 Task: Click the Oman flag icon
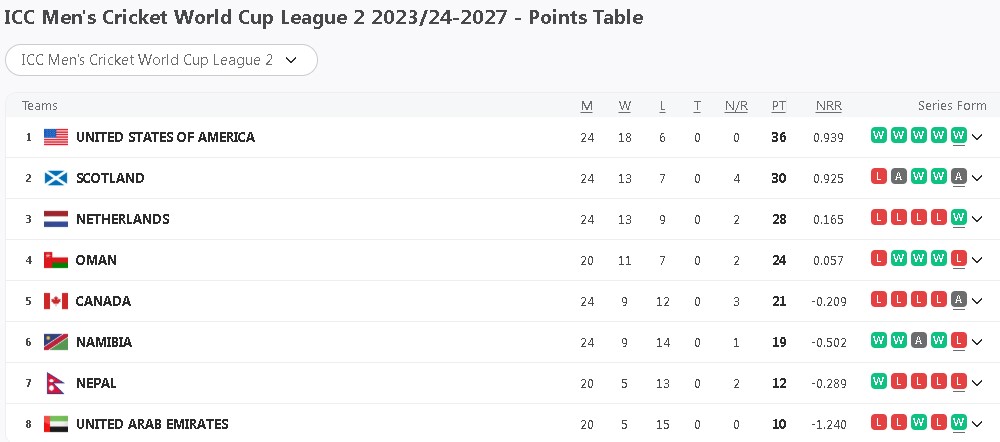point(56,260)
